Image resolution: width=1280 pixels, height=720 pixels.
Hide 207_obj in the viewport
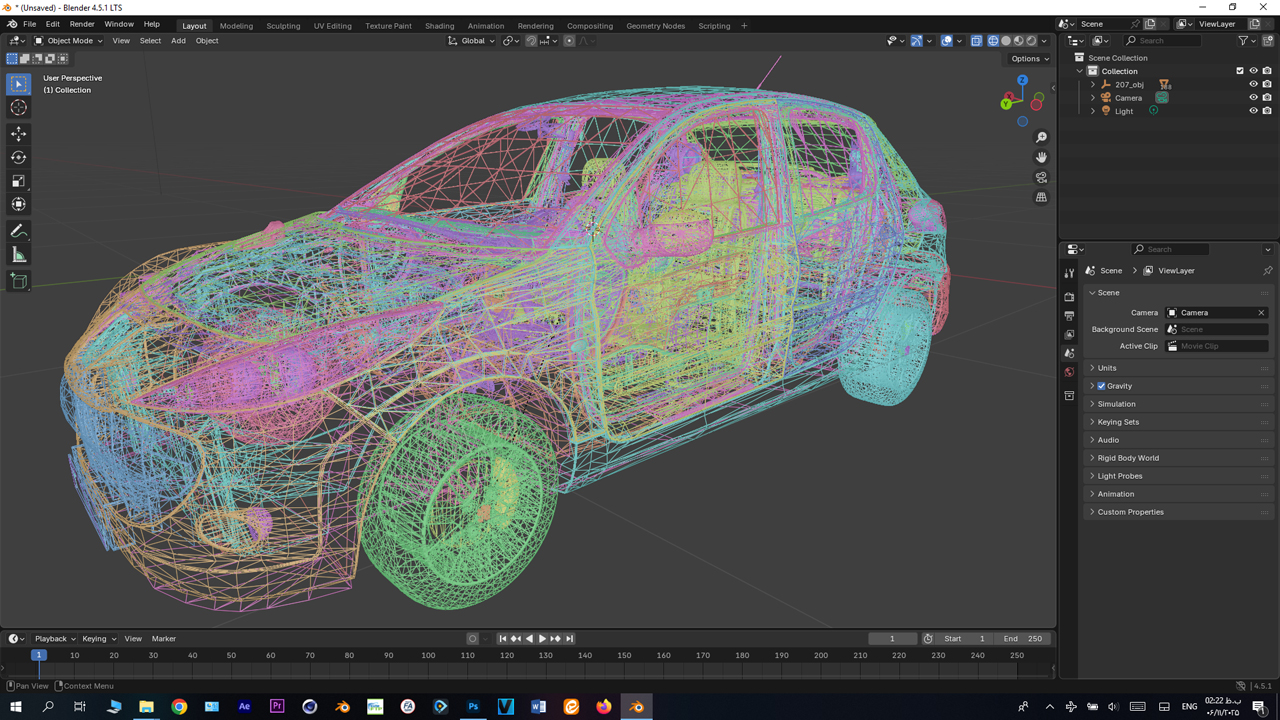(x=1253, y=85)
